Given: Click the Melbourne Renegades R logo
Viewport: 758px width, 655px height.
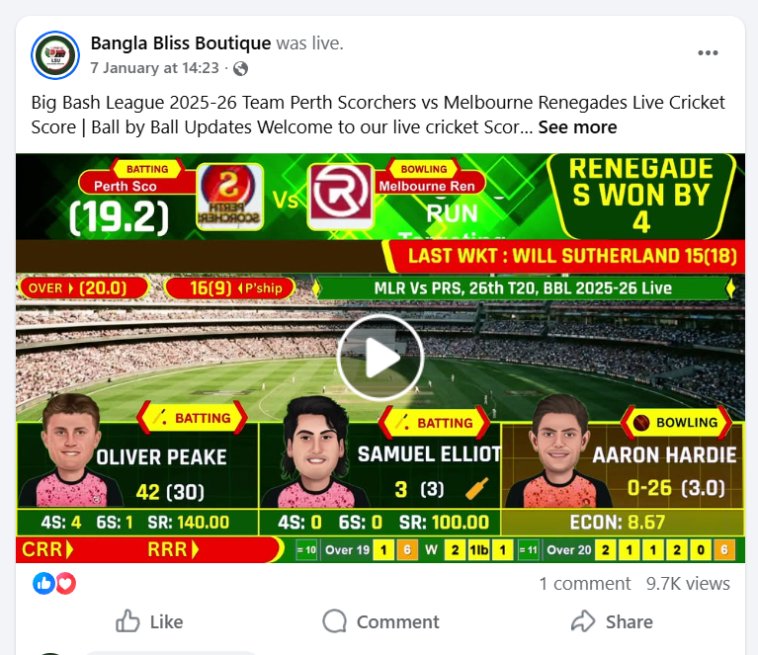Looking at the screenshot, I should 341,197.
